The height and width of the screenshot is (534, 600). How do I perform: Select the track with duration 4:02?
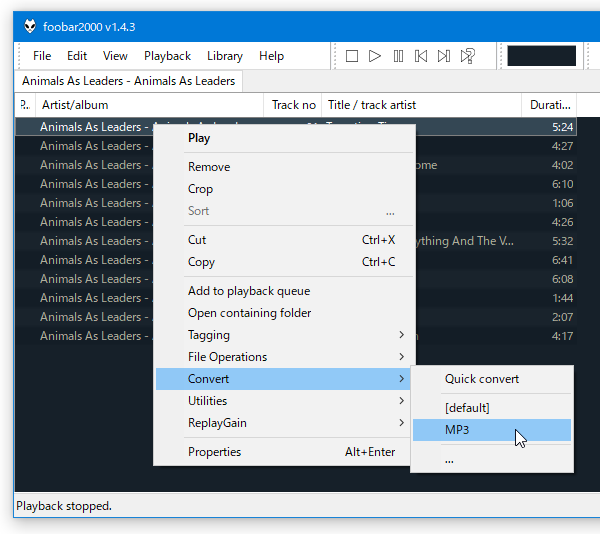pyautogui.click(x=296, y=165)
